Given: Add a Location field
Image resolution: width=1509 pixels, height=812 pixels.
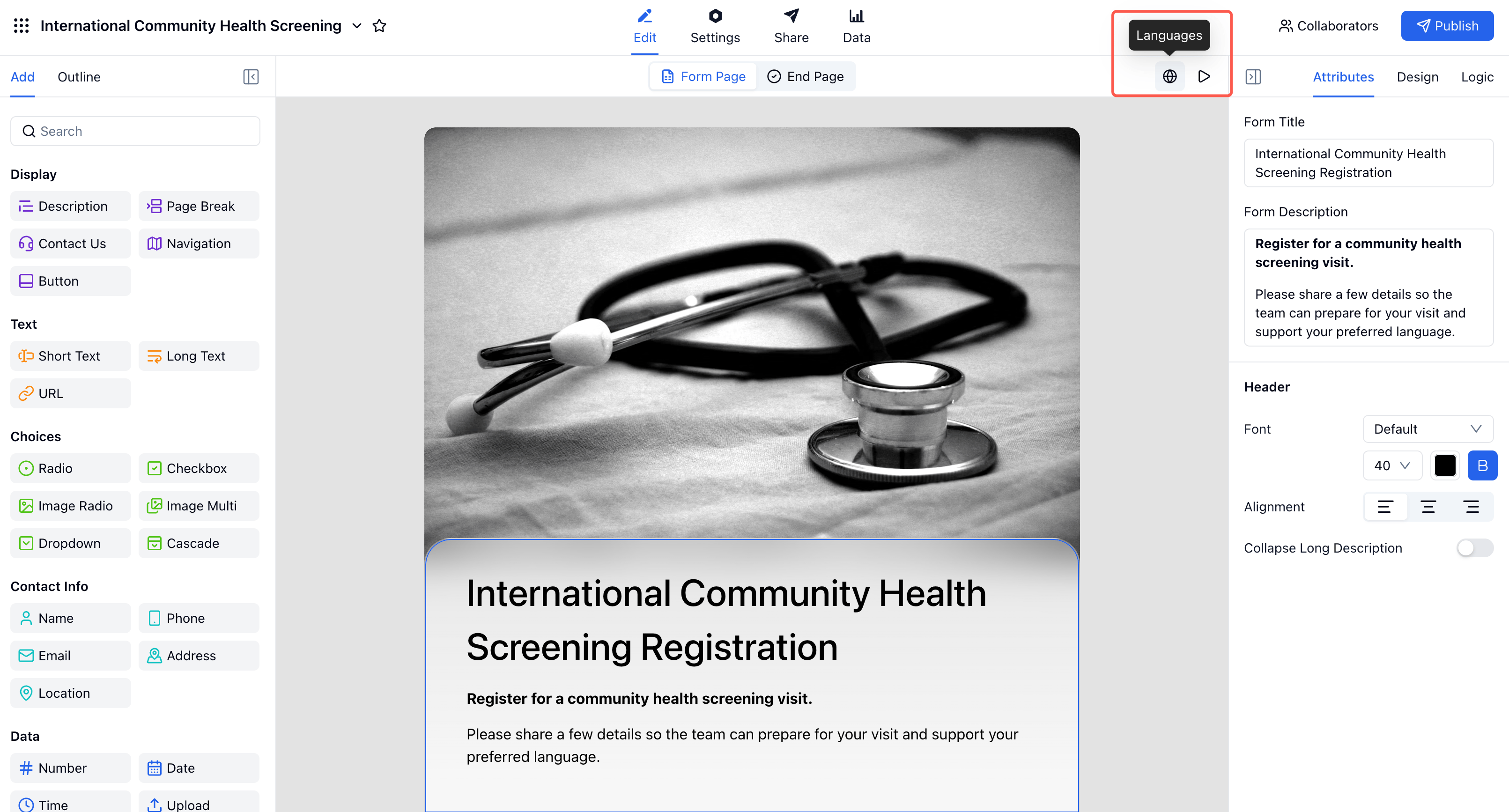Looking at the screenshot, I should [70, 694].
